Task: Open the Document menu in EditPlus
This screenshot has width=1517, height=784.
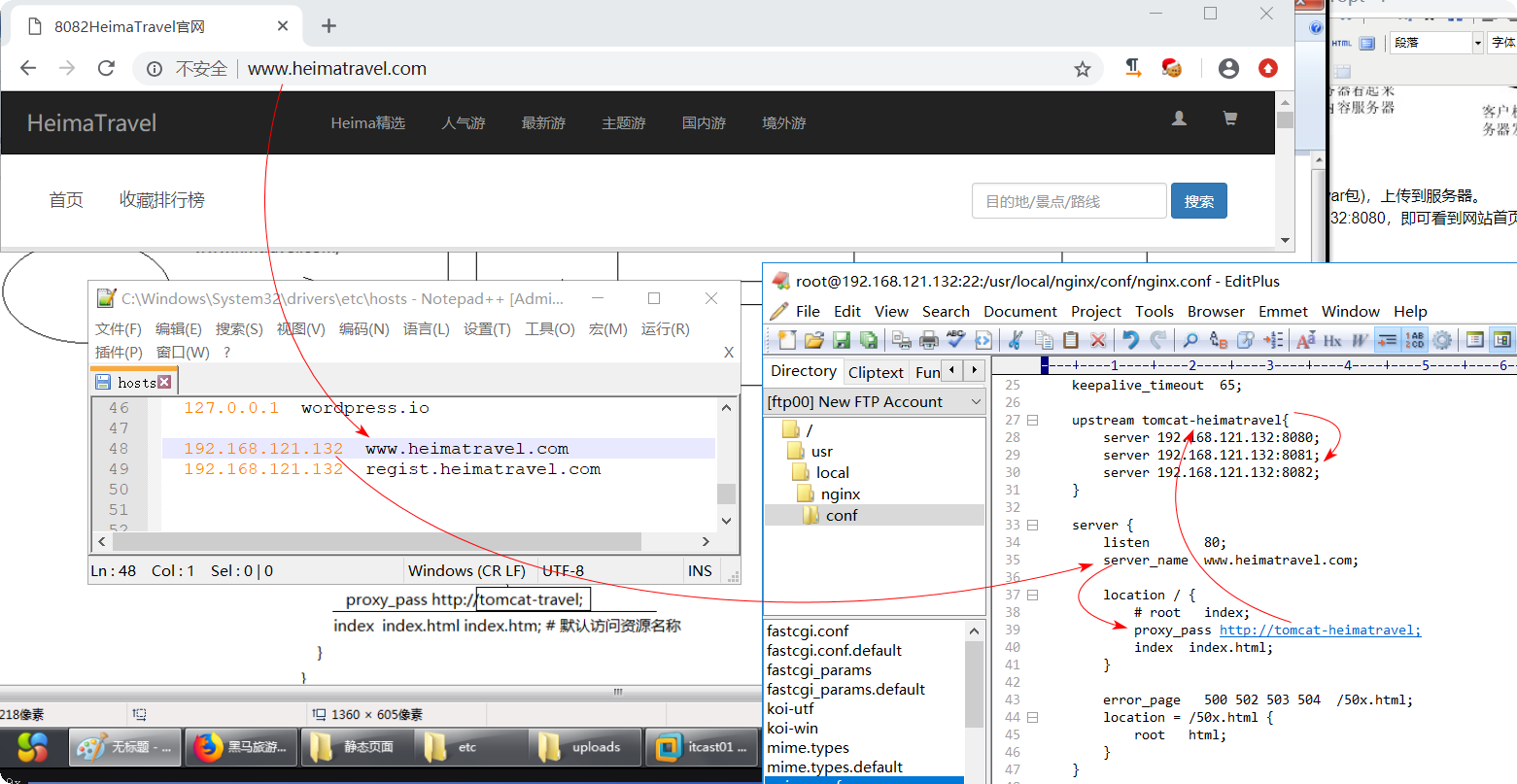Action: pyautogui.click(x=1019, y=312)
